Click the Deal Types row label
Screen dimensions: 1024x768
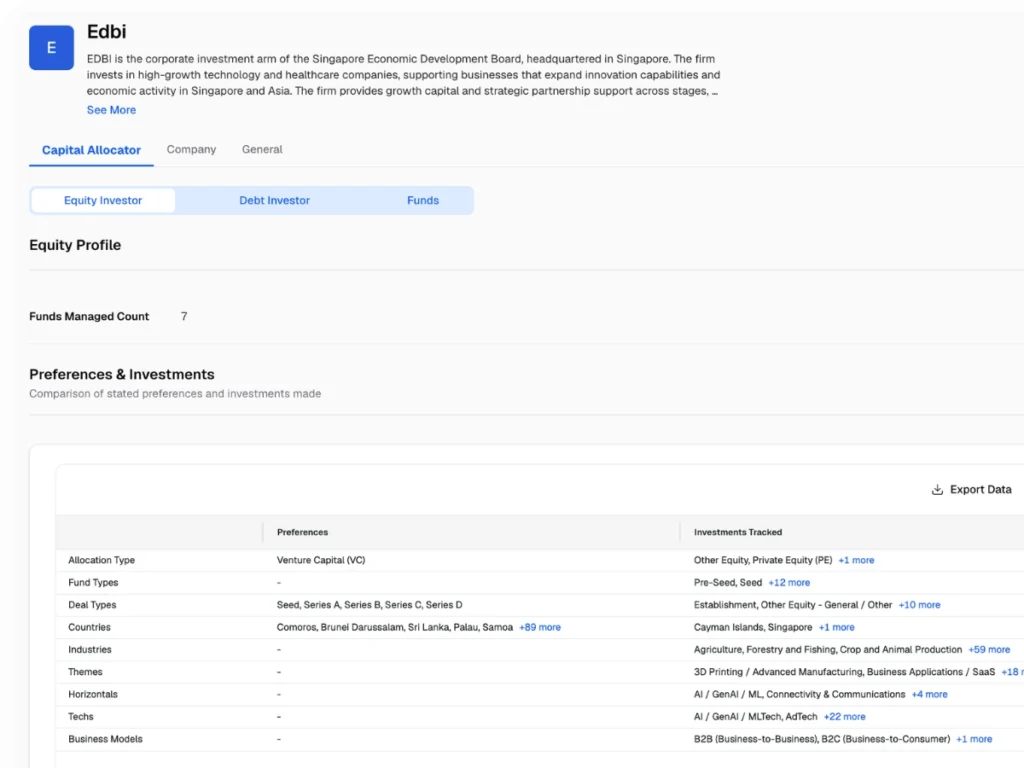[x=92, y=605]
